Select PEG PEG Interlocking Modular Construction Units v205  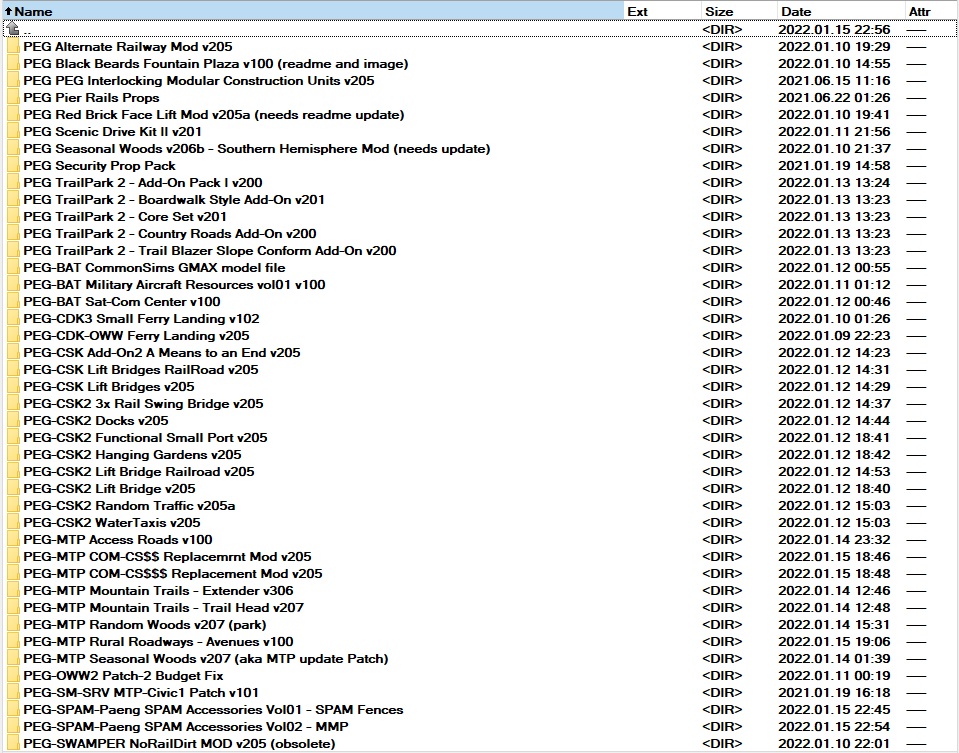tap(199, 81)
